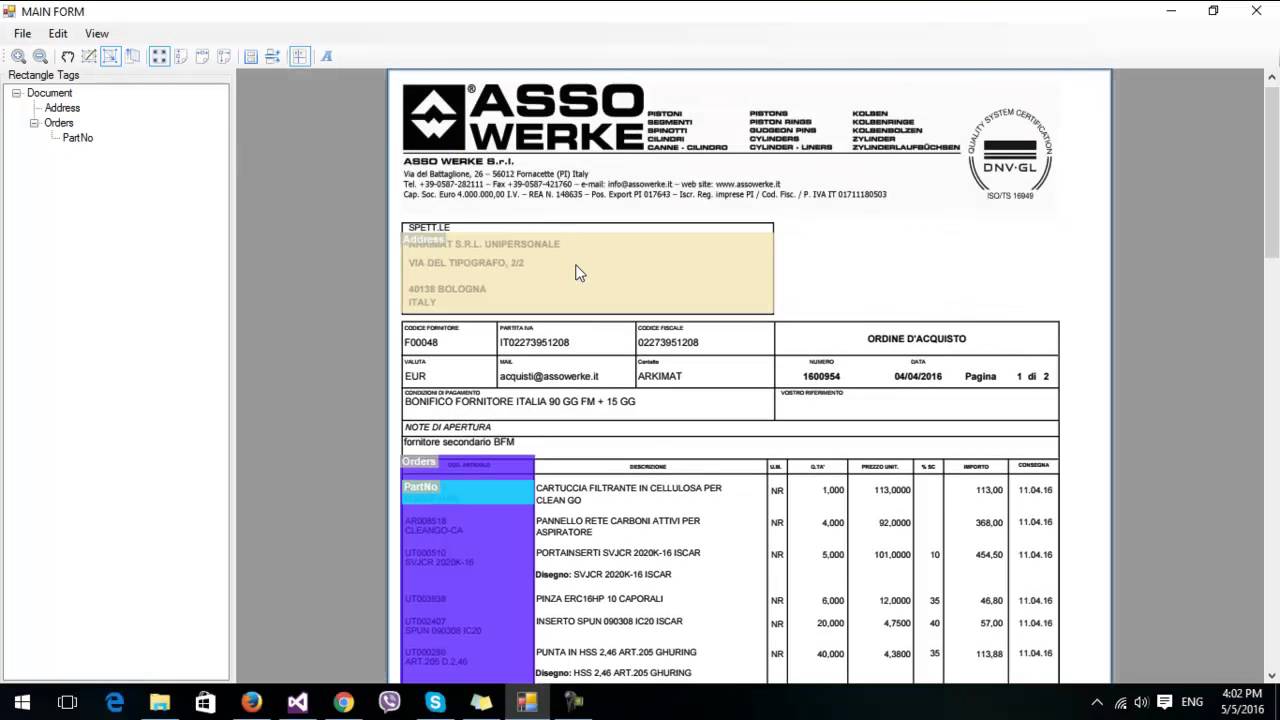Click the Zoom Out magnifier icon
Viewport: 1280px width, 720px height.
pyautogui.click(x=40, y=57)
